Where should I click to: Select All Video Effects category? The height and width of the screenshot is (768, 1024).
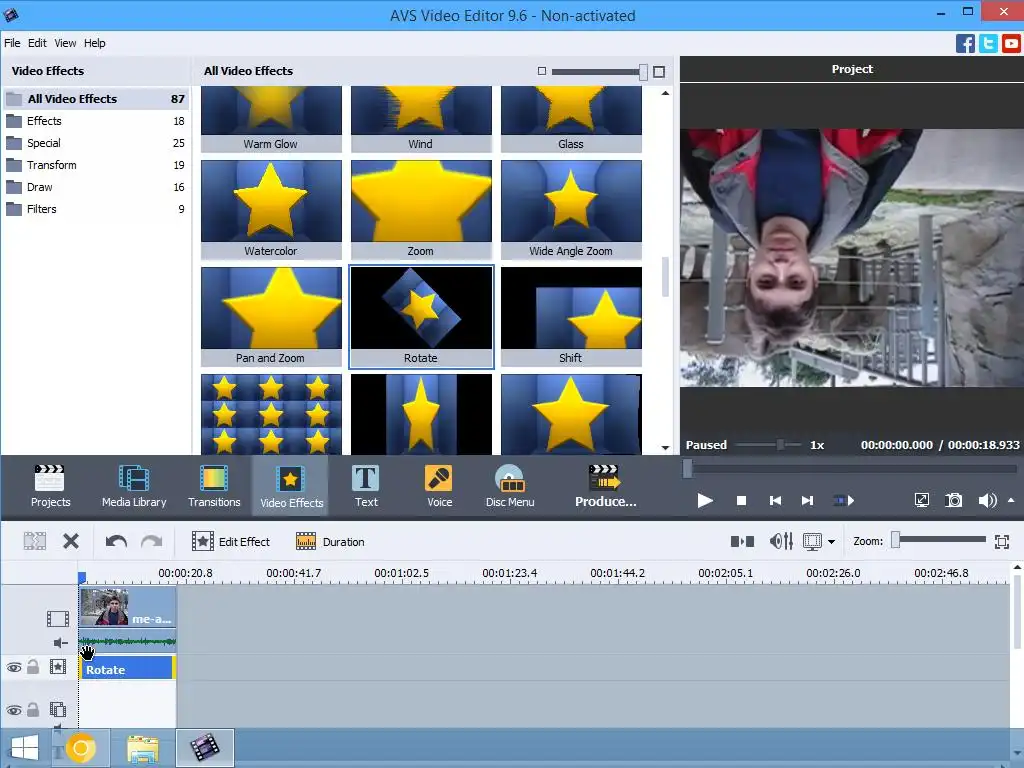coord(95,99)
